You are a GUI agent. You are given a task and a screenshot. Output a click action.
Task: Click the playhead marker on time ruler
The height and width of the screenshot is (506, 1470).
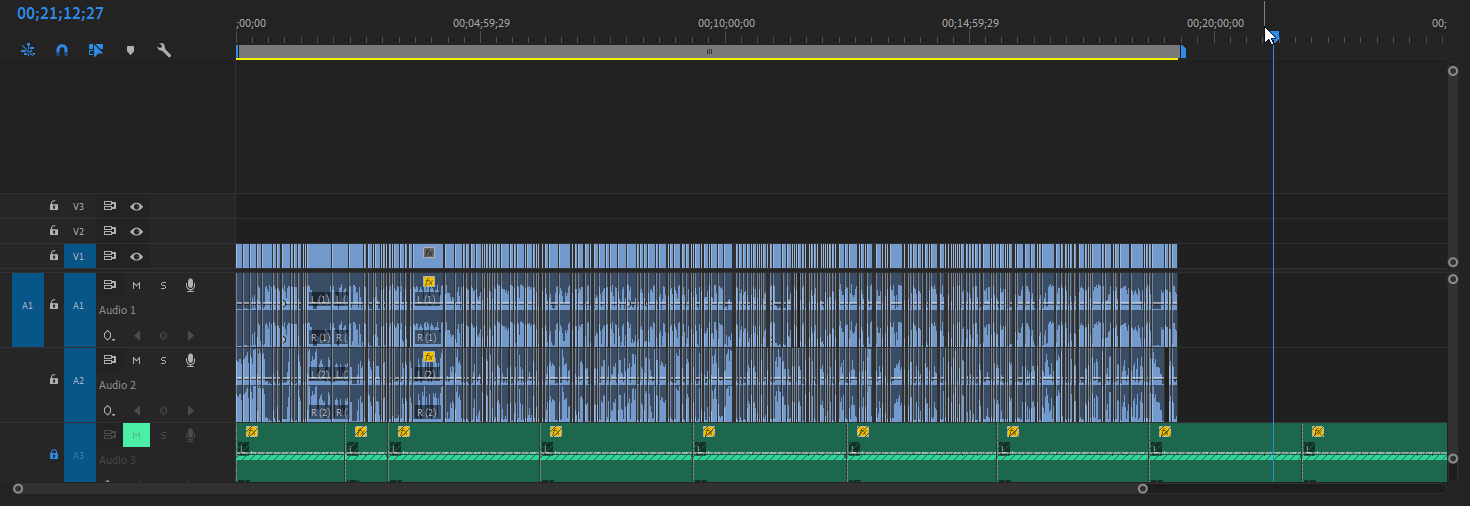click(x=1273, y=38)
